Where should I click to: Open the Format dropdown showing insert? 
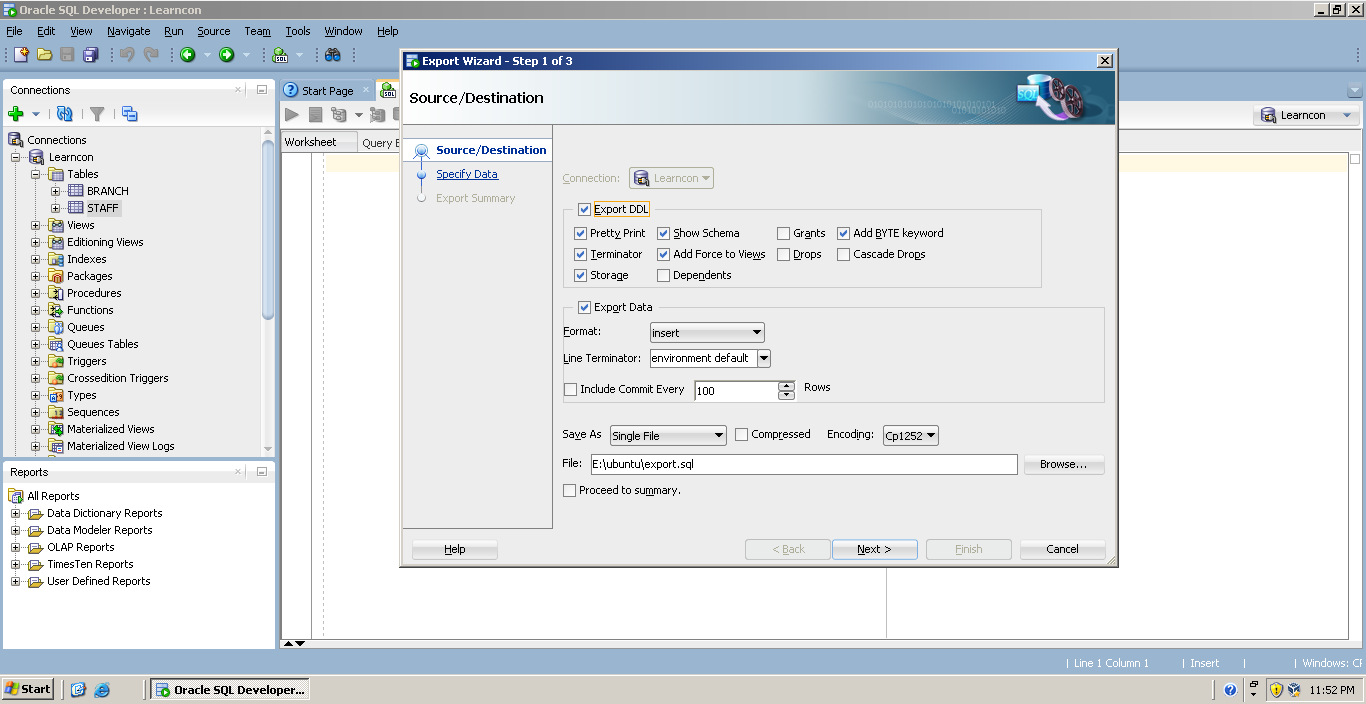click(707, 333)
